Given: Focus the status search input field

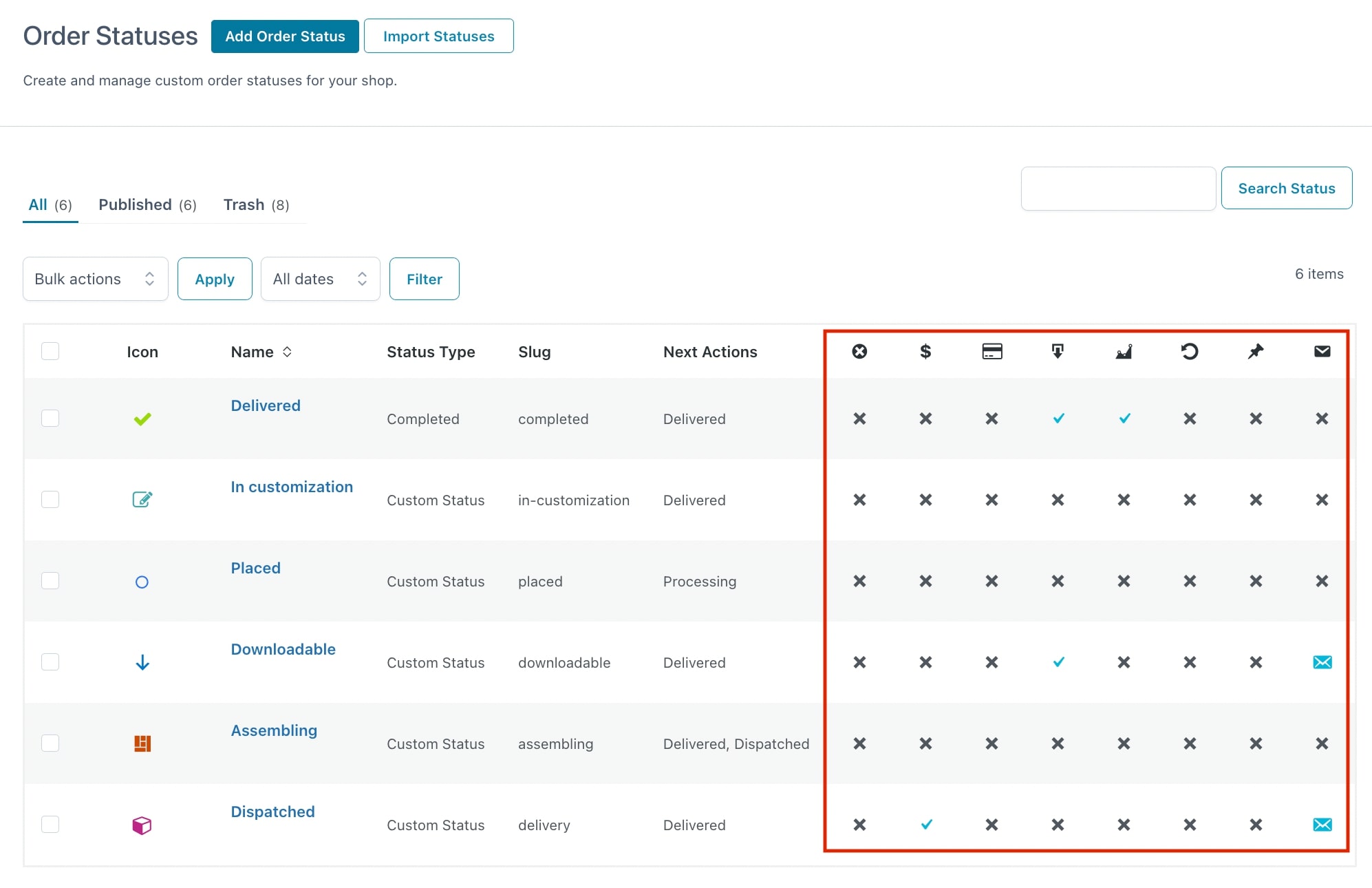Looking at the screenshot, I should [1118, 188].
